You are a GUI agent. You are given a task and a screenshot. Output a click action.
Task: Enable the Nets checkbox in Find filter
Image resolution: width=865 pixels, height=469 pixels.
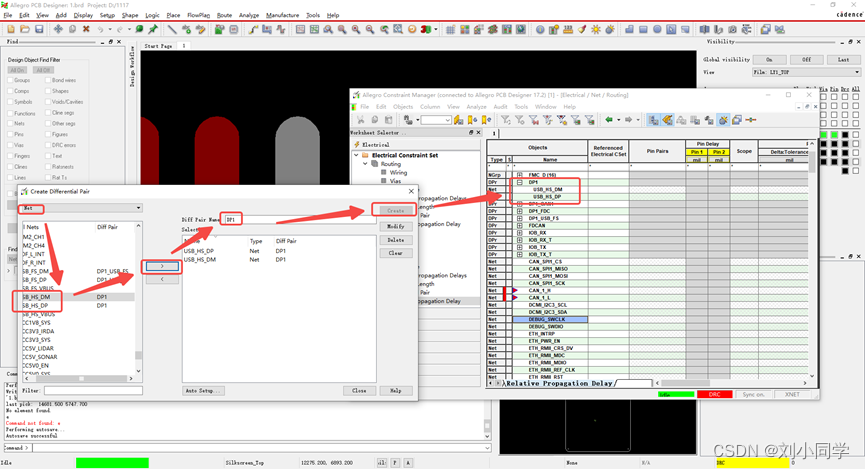[11, 123]
